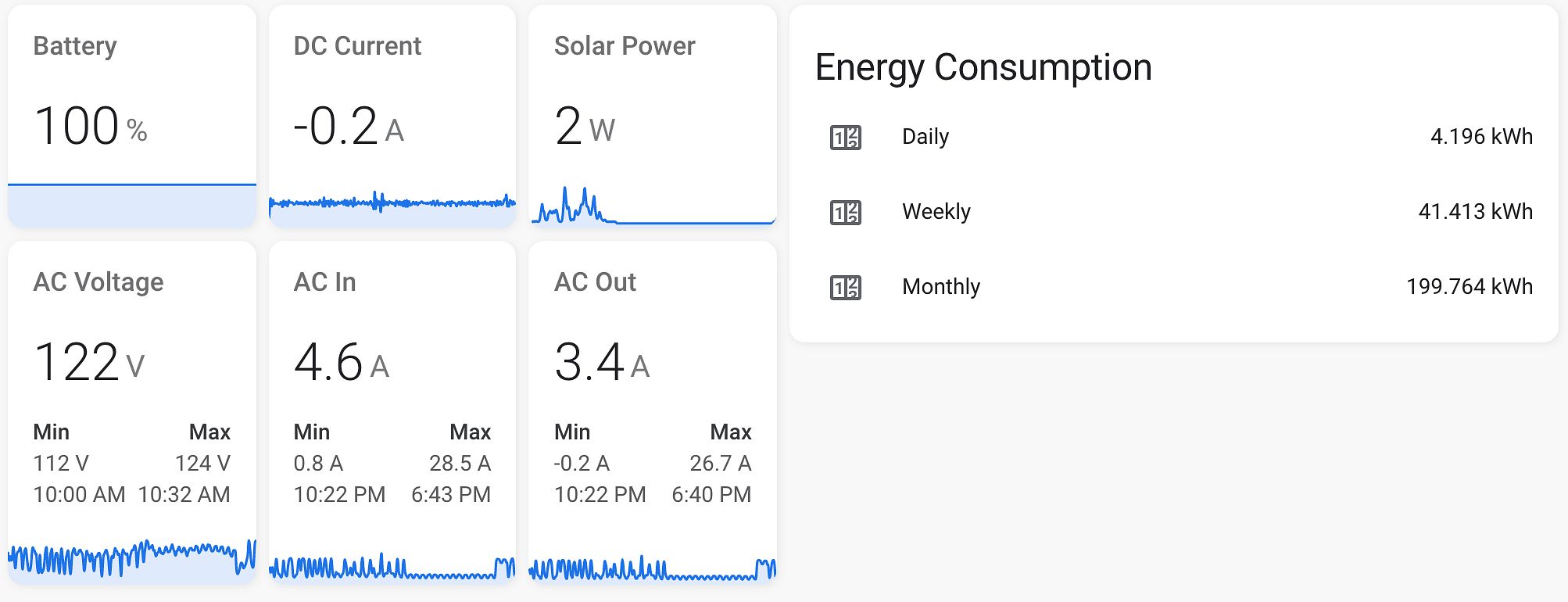Click the Weekly energy counter icon
1568x602 pixels.
[845, 212]
